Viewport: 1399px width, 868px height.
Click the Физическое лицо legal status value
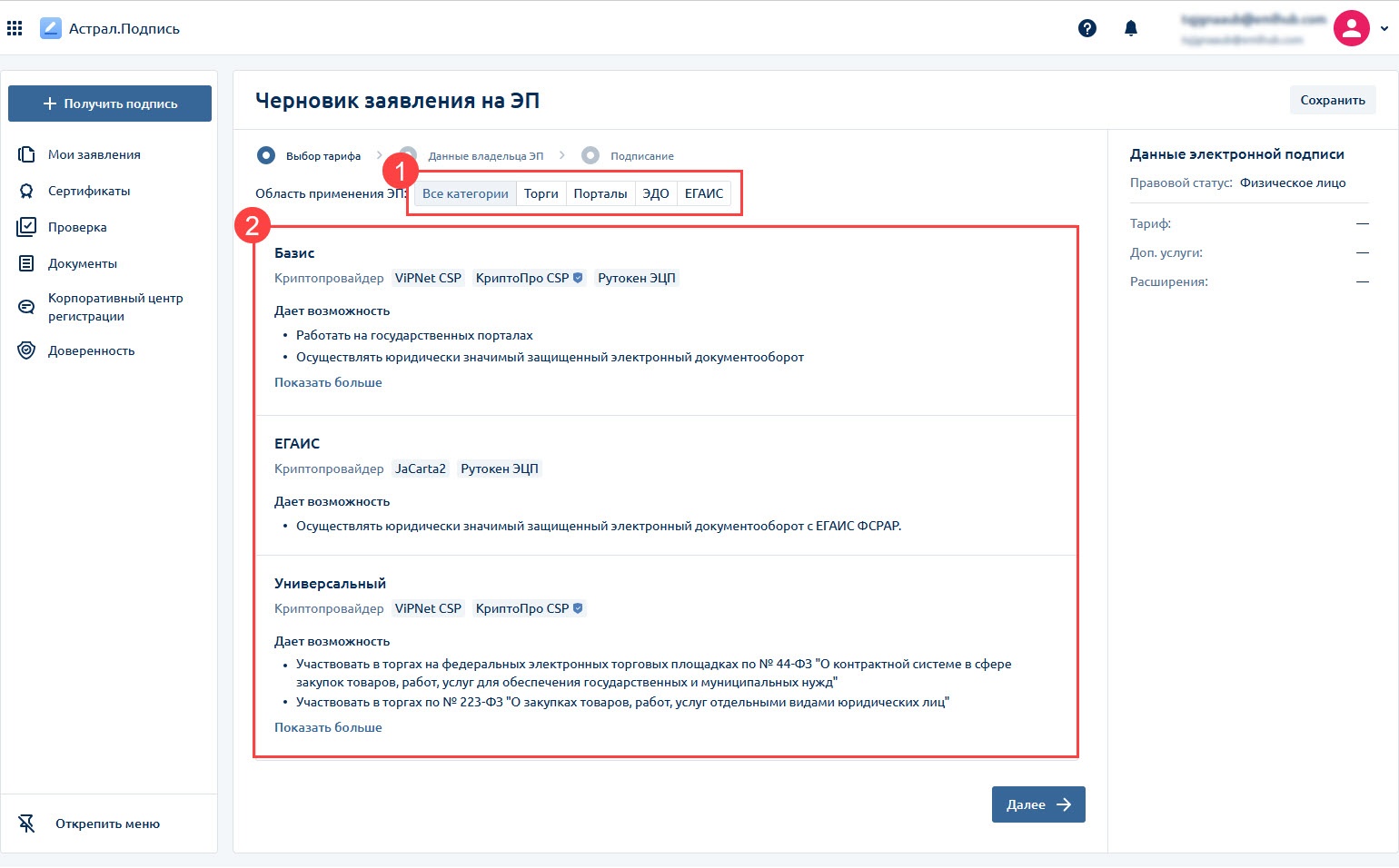1293,182
